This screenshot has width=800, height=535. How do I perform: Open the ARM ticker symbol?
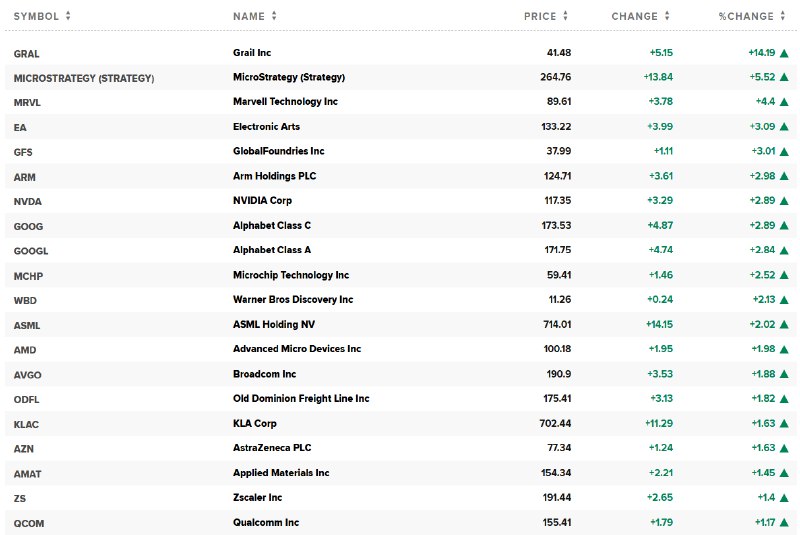click(x=24, y=177)
